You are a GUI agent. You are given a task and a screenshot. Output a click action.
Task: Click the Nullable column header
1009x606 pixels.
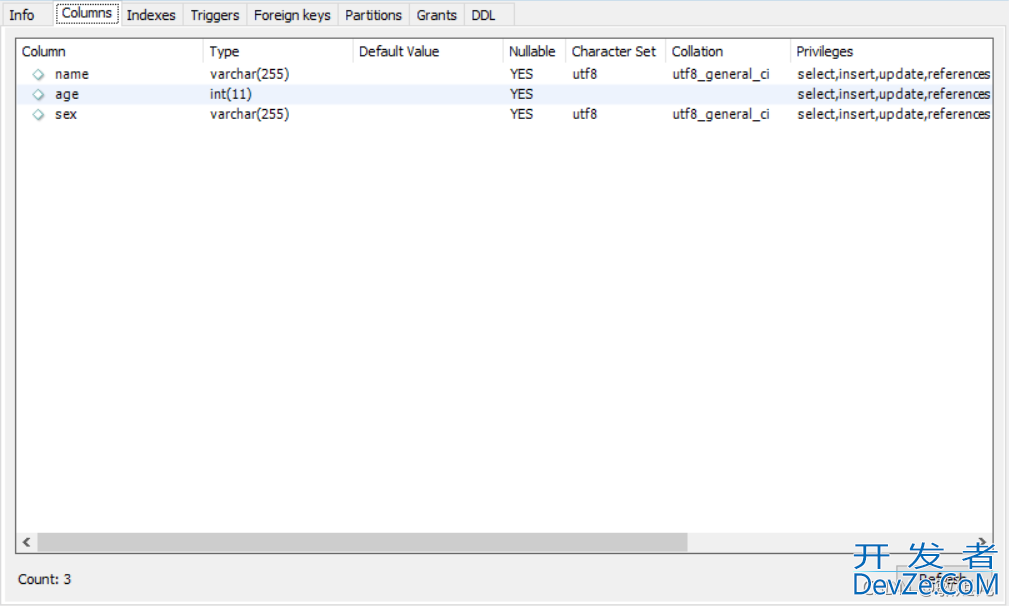[x=534, y=51]
